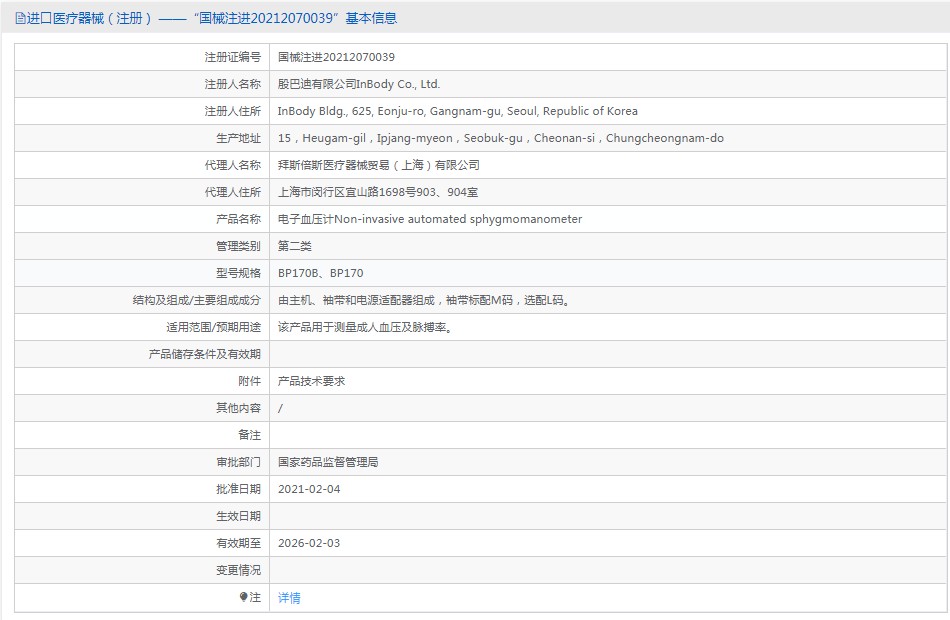
Task: Open the 详情 details link
Action: coord(289,598)
